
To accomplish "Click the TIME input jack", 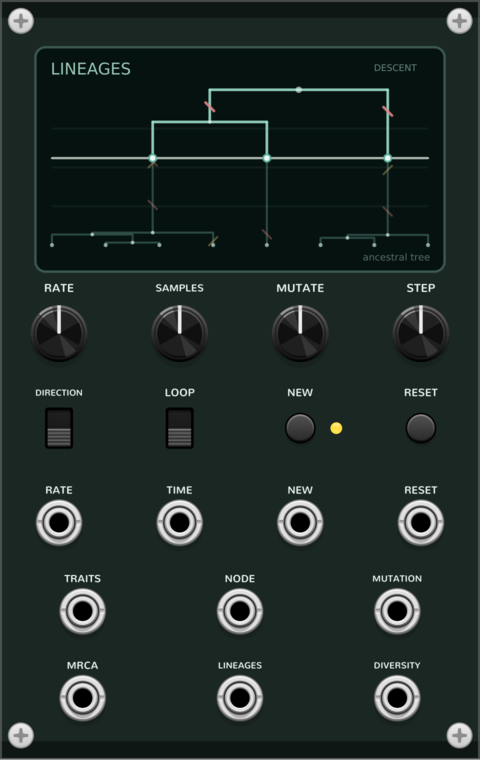I will pos(179,522).
